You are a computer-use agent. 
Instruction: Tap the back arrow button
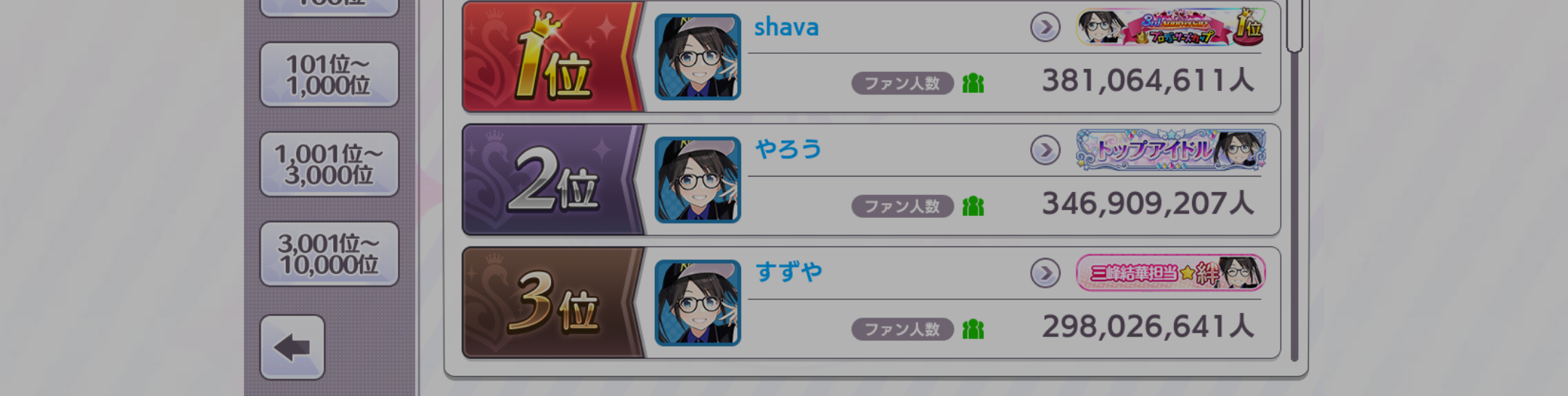tap(293, 347)
